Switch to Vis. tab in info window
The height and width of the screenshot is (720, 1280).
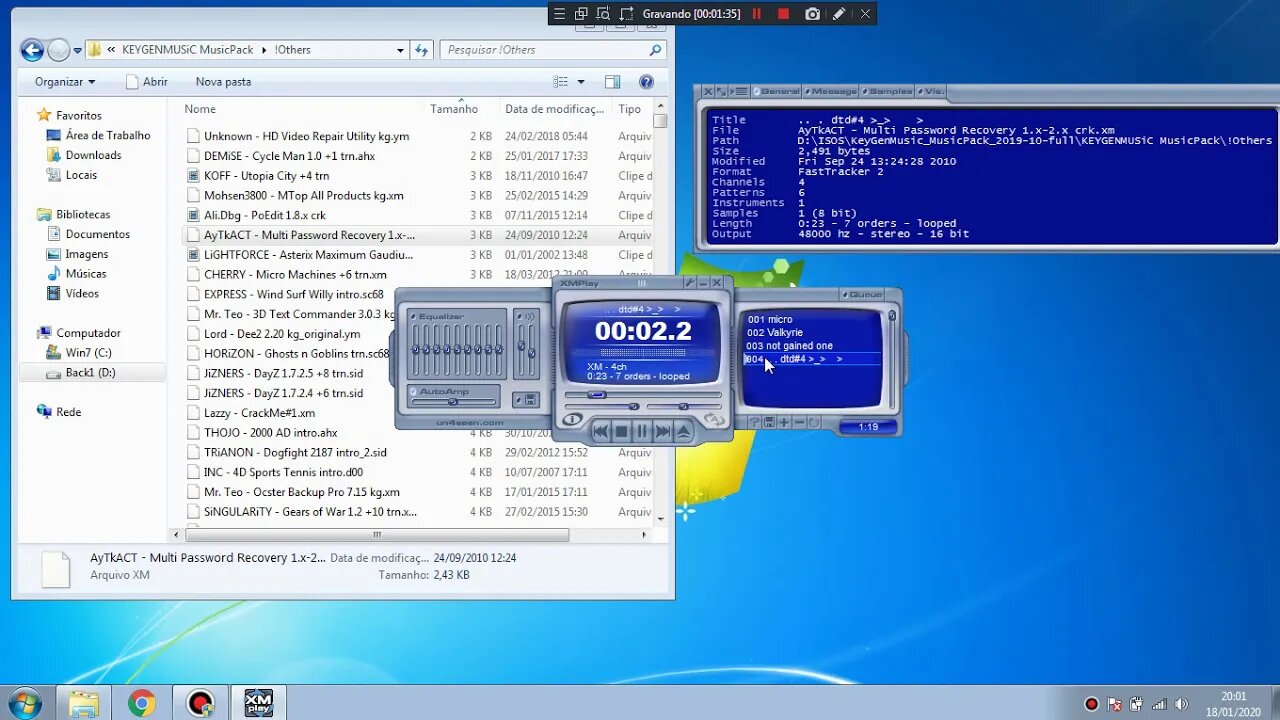tap(930, 91)
